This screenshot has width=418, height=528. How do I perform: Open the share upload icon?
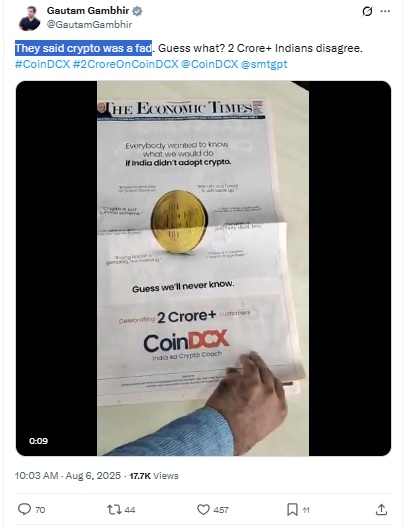click(x=381, y=509)
